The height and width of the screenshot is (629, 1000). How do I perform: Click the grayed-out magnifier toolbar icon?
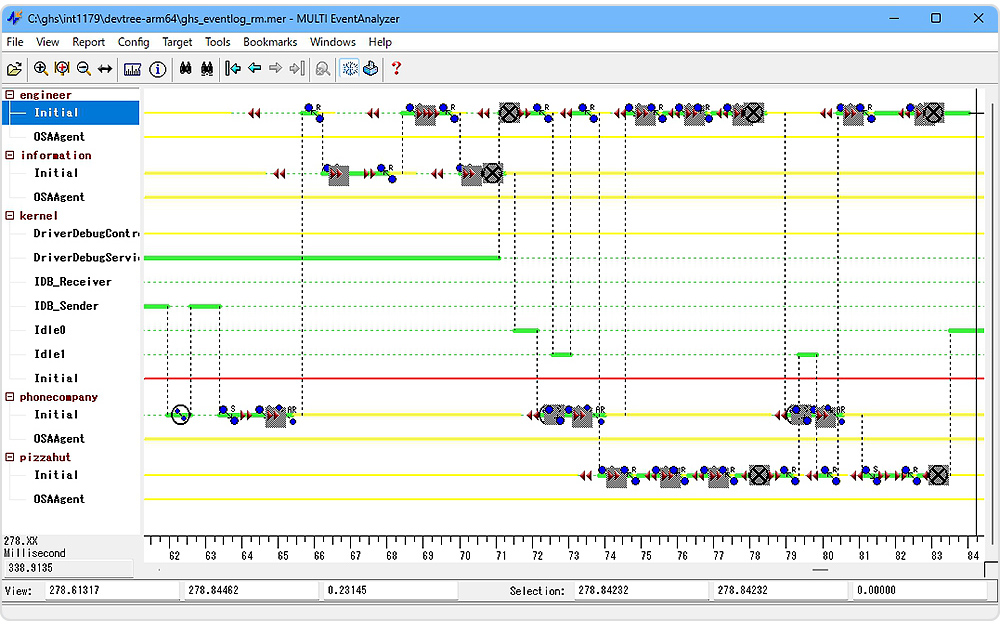tap(323, 69)
